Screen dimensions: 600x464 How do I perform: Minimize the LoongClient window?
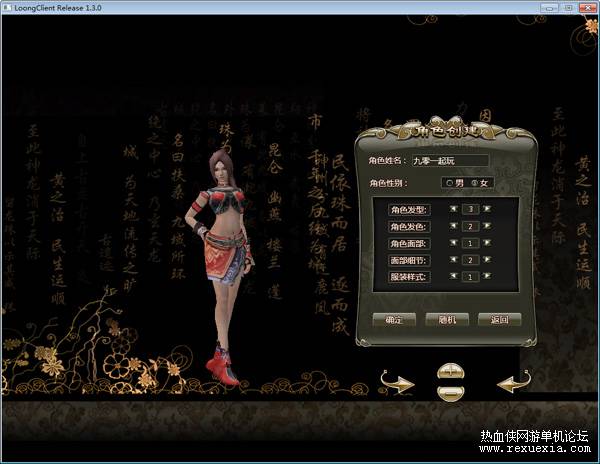(549, 8)
